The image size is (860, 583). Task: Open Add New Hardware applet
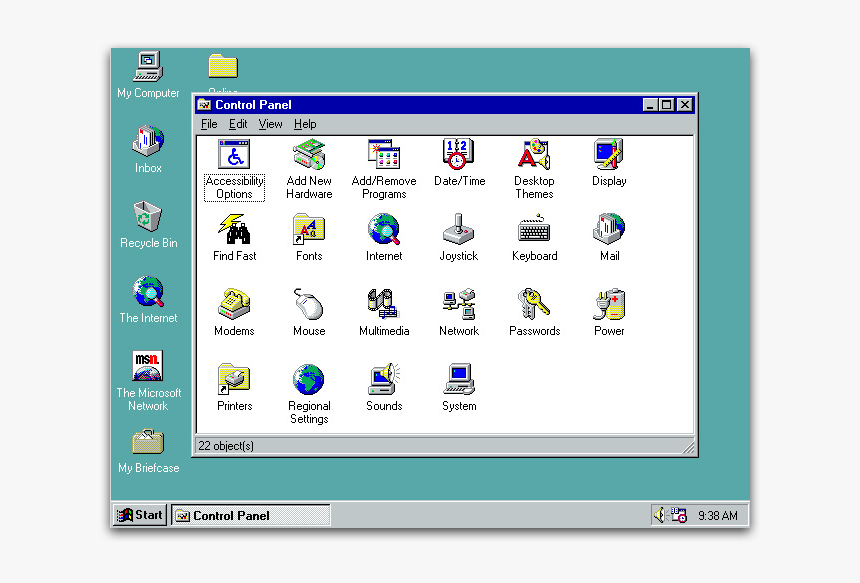pyautogui.click(x=309, y=156)
